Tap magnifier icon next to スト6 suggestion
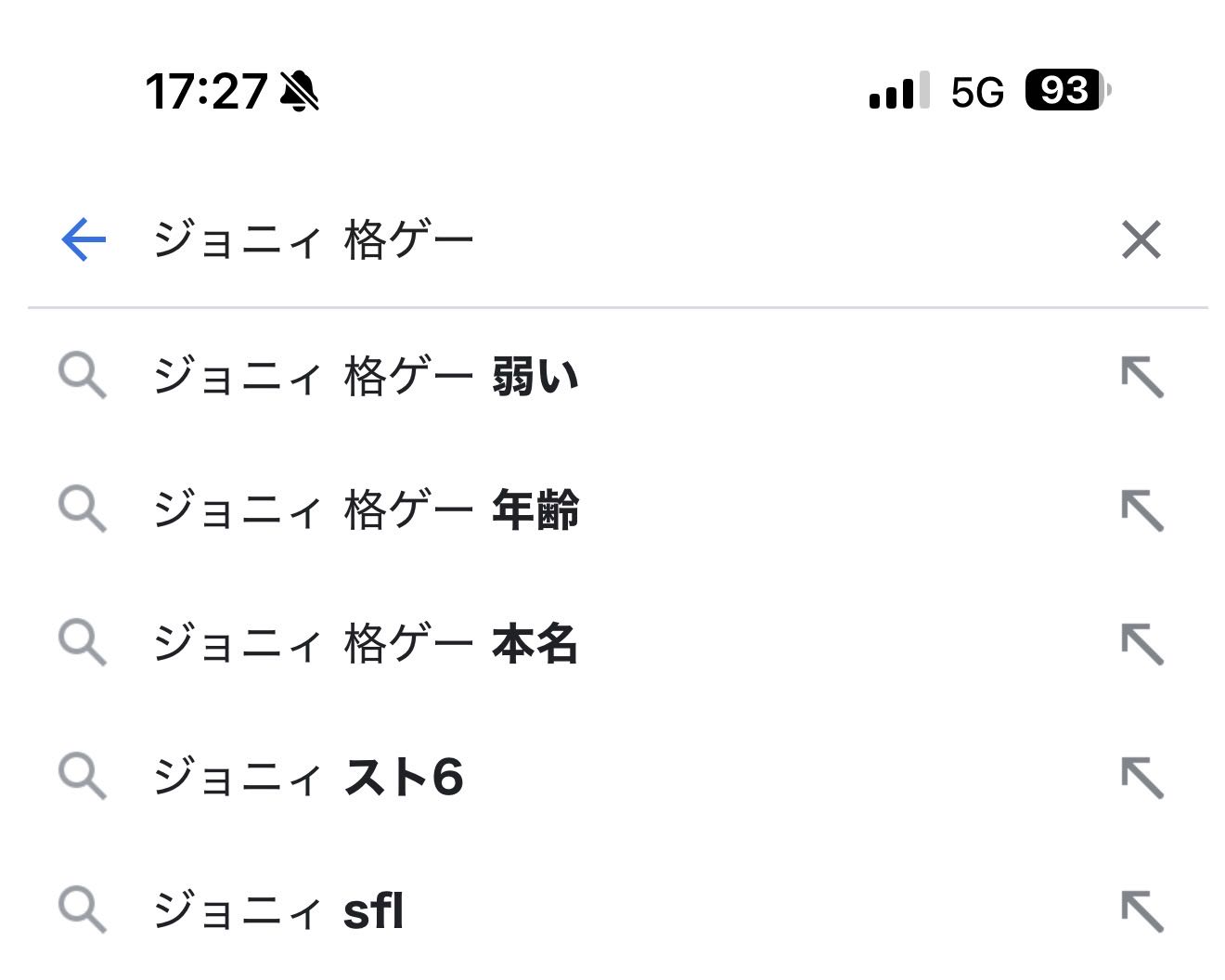The image size is (1225, 980). pyautogui.click(x=82, y=777)
